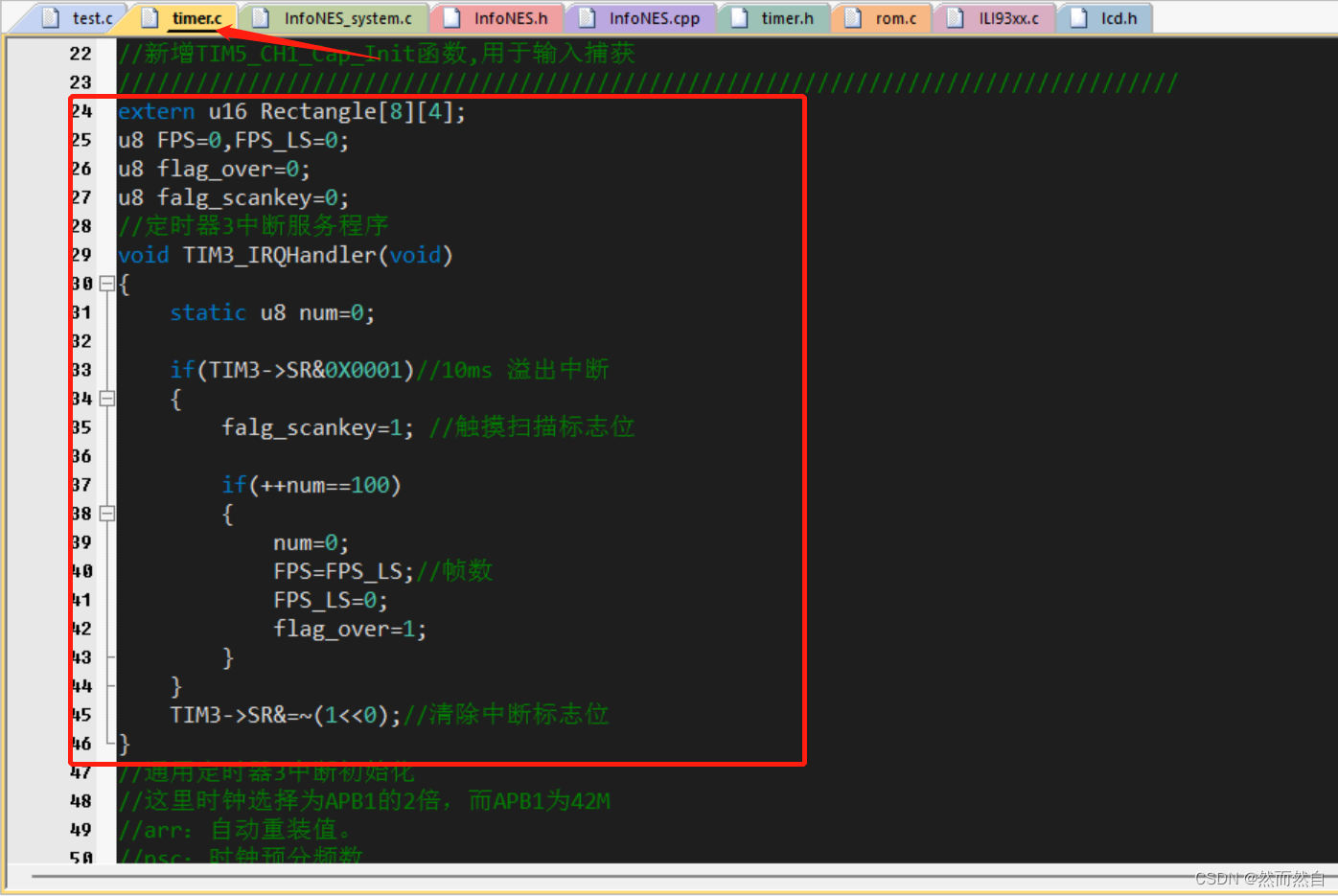This screenshot has height=896, width=1338.
Task: Click the file icon on timer.h tab
Action: click(x=739, y=18)
